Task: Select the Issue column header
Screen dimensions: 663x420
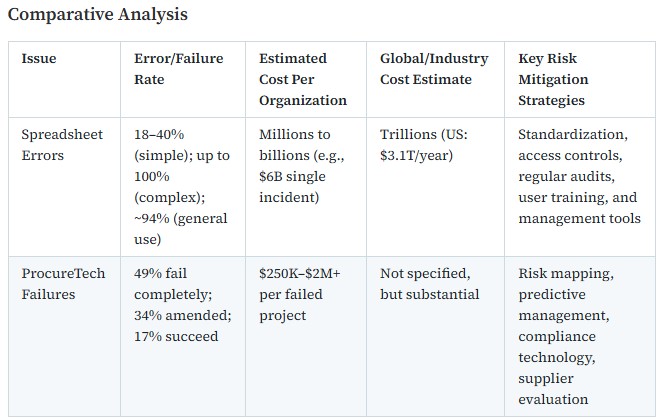Action: 39,58
